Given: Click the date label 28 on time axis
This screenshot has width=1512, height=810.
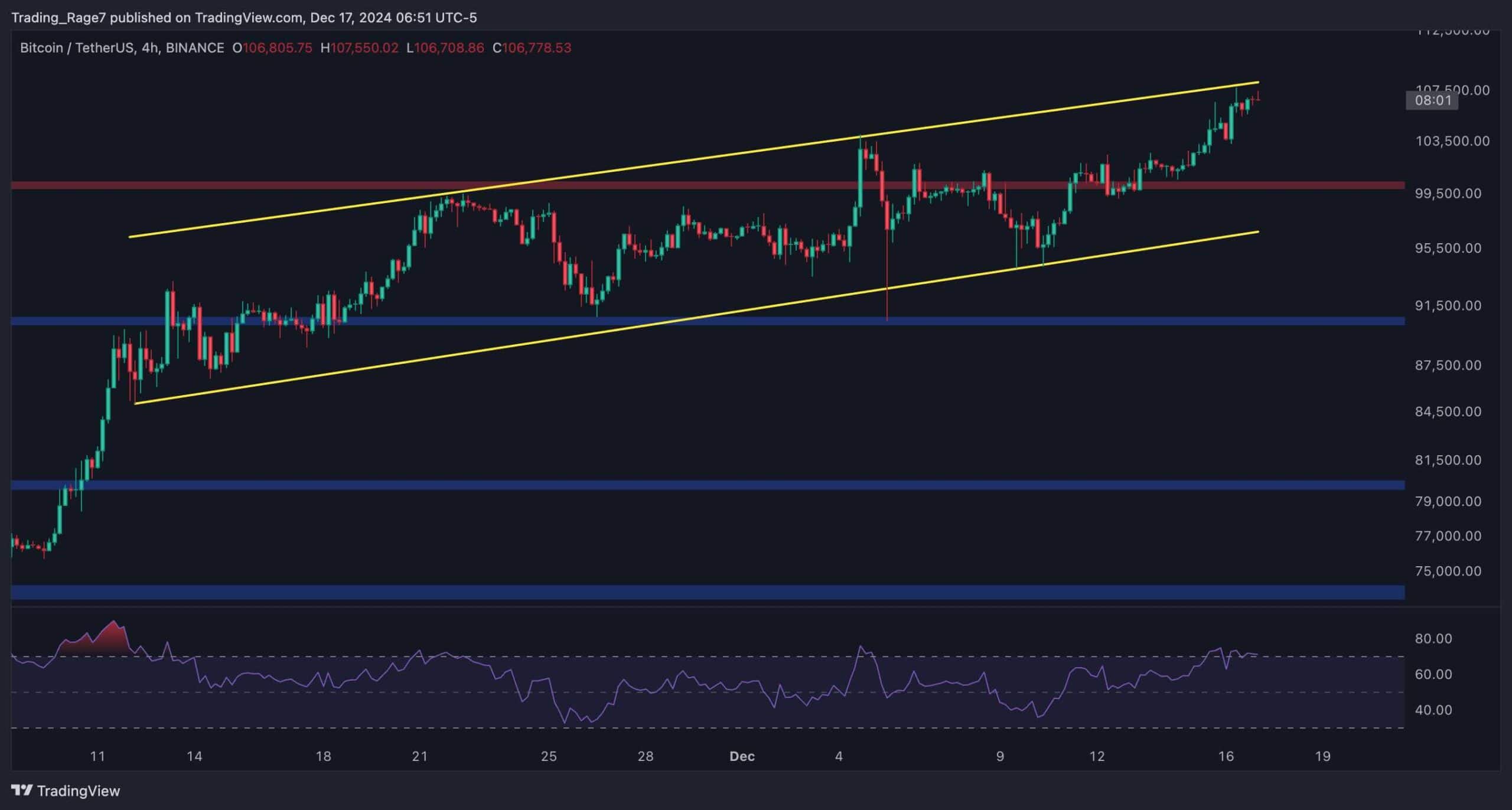Looking at the screenshot, I should (646, 756).
